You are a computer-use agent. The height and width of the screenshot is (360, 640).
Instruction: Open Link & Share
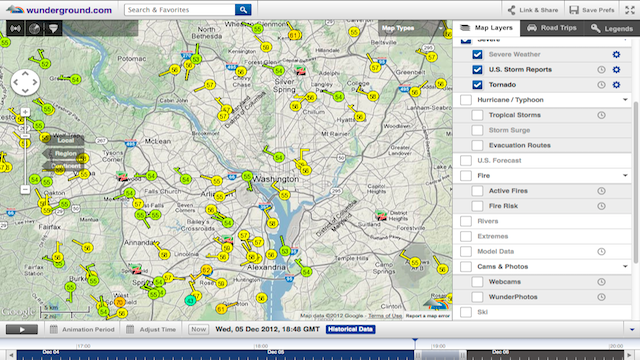tap(533, 10)
